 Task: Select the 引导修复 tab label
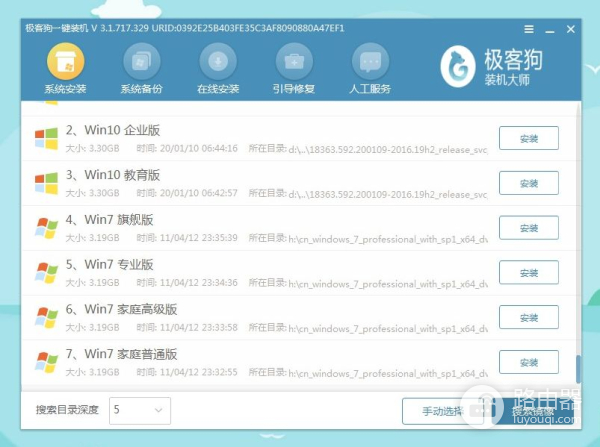tap(294, 89)
